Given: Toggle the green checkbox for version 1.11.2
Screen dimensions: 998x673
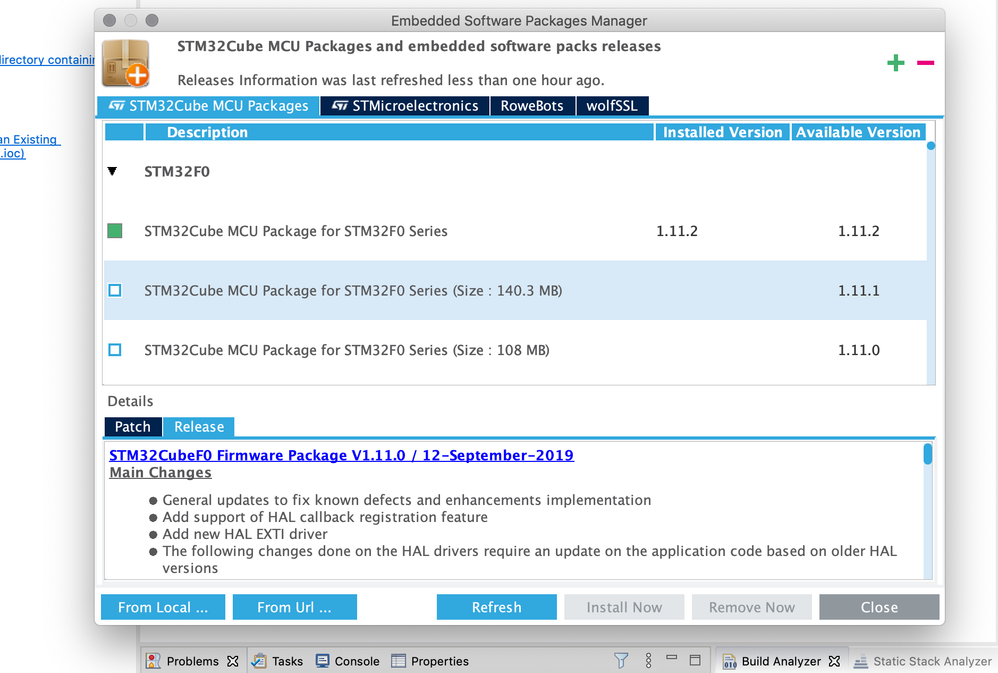Looking at the screenshot, I should pyautogui.click(x=115, y=230).
